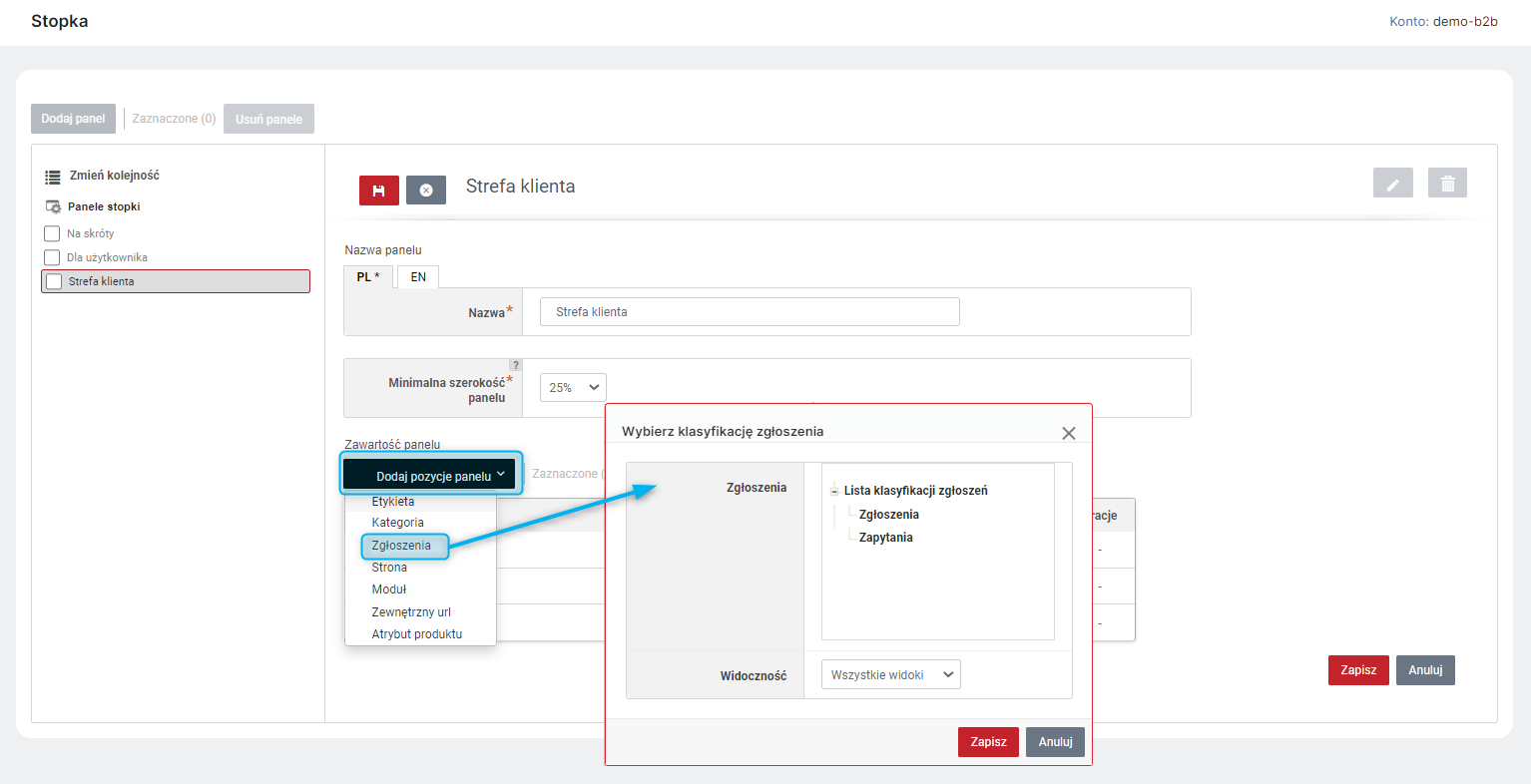
Task: Click the Stopka page title
Action: tap(60, 21)
